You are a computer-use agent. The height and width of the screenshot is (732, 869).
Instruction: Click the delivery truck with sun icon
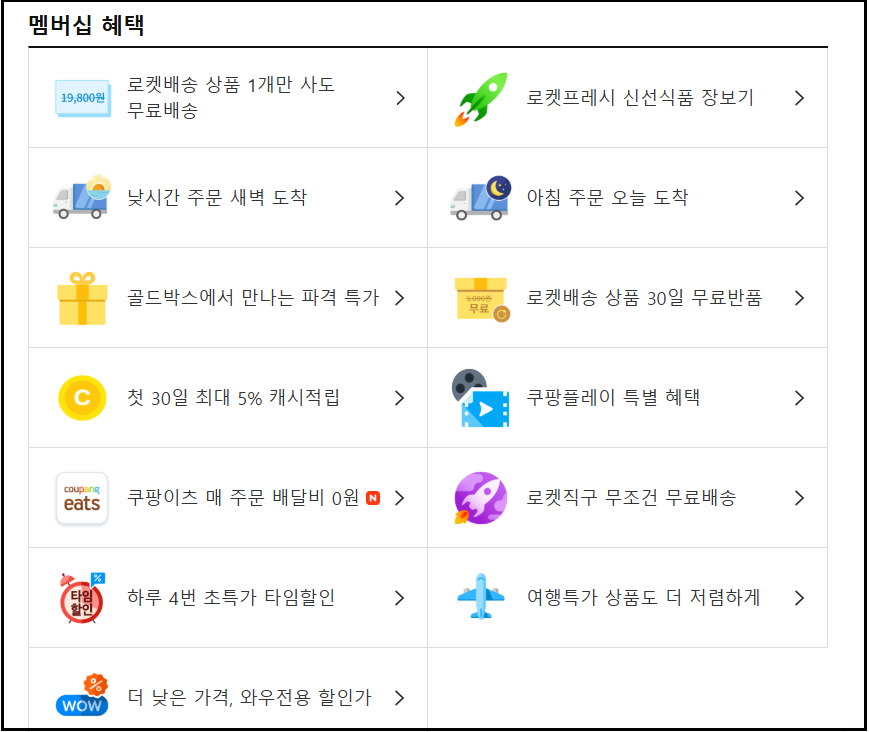(82, 197)
